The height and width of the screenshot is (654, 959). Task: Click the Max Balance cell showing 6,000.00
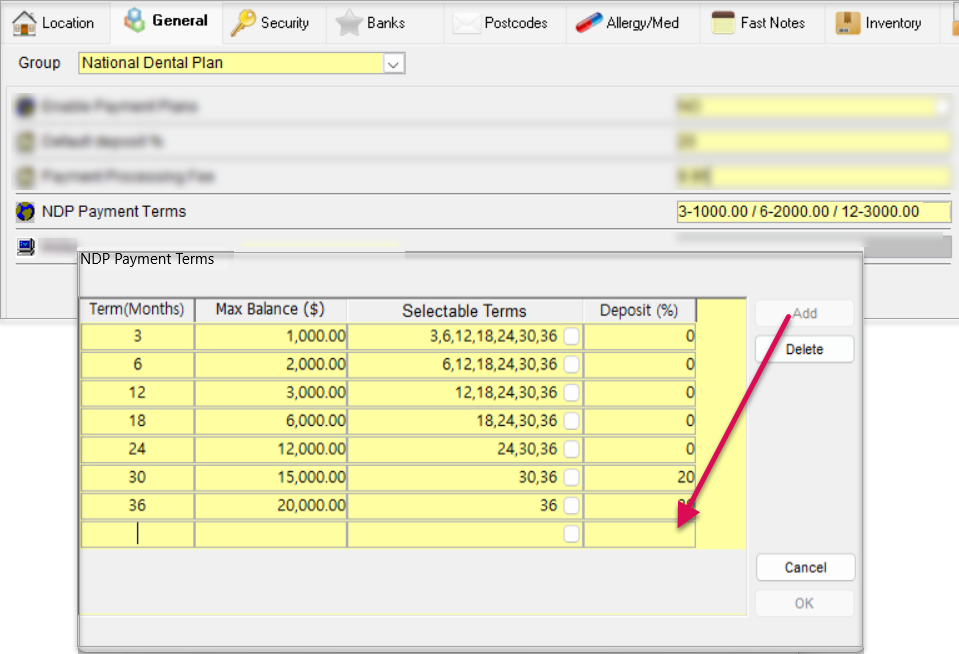coord(270,421)
